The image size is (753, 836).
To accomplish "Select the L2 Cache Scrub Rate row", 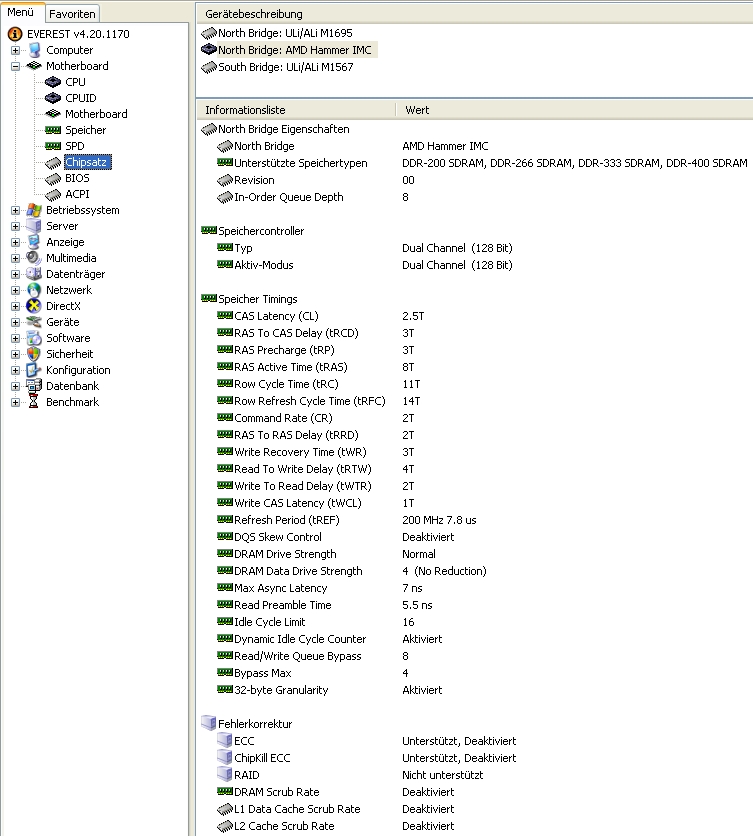I will 475,826.
